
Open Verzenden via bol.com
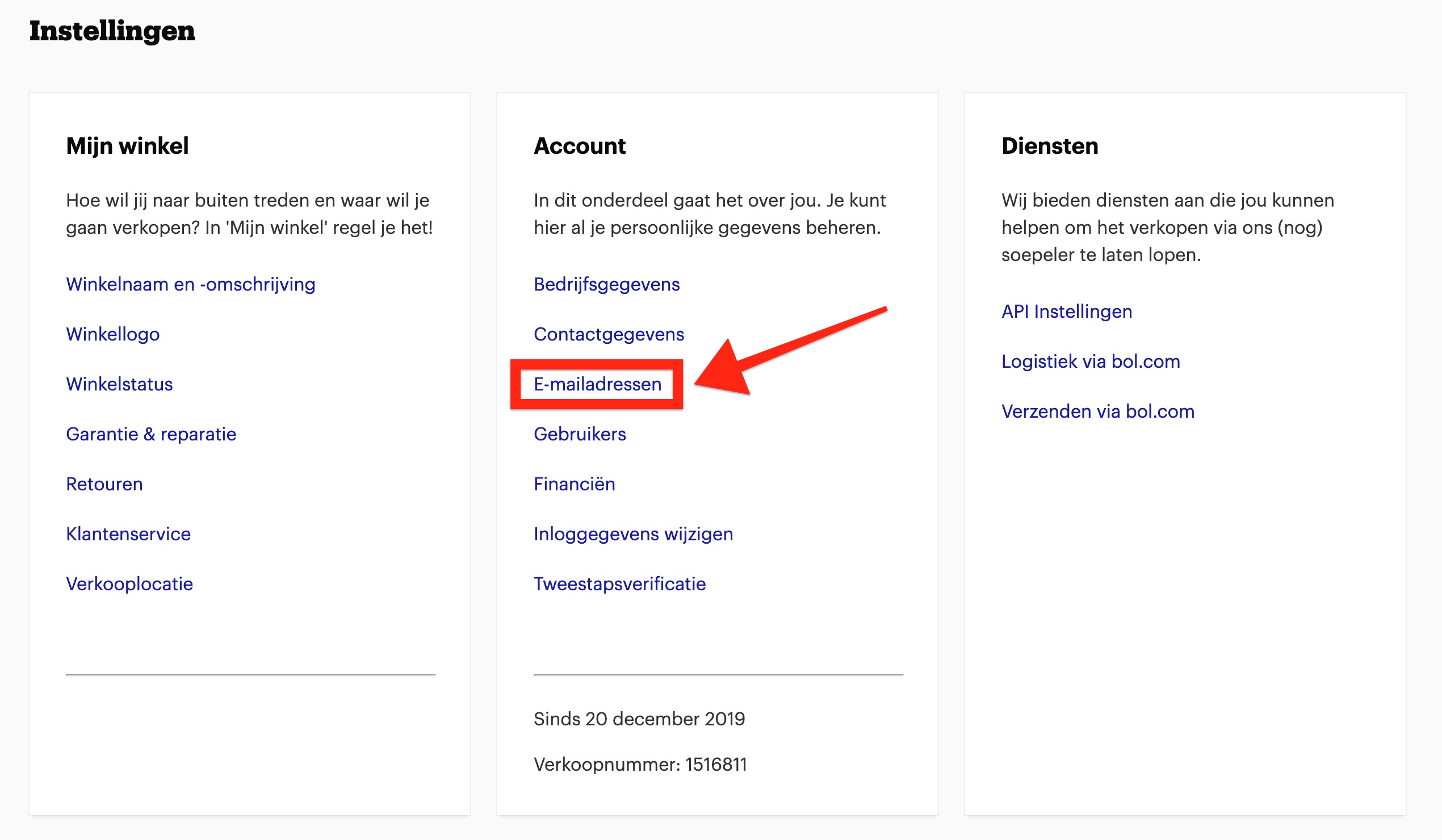pos(1097,411)
